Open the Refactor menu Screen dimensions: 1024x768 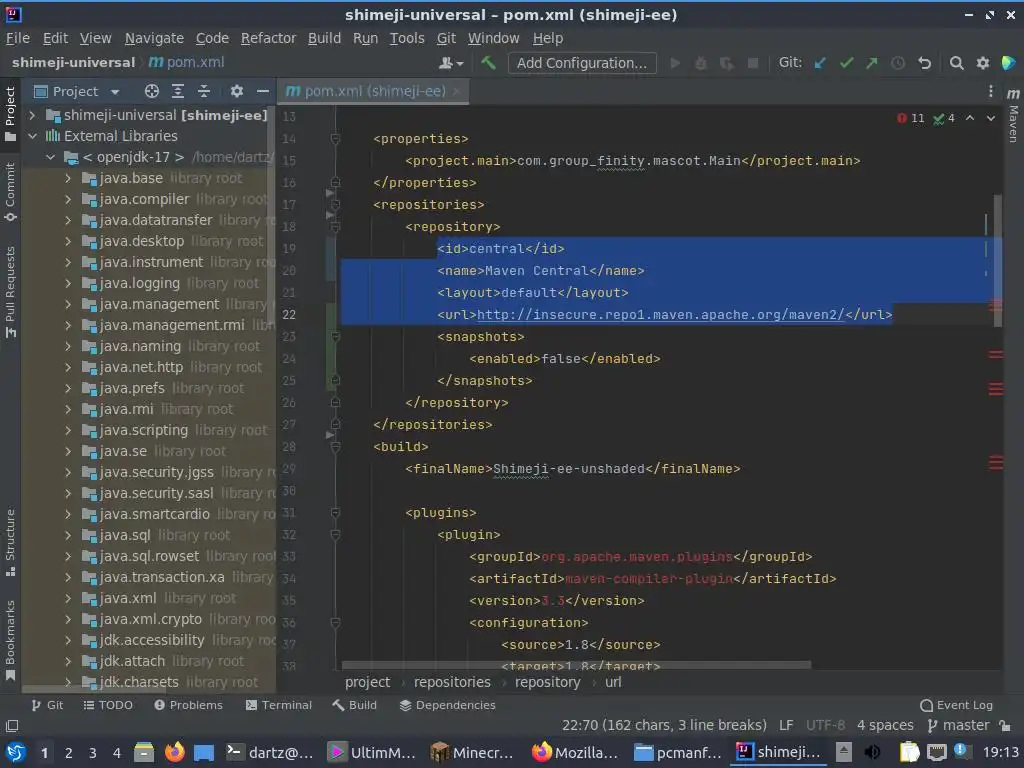tap(268, 38)
